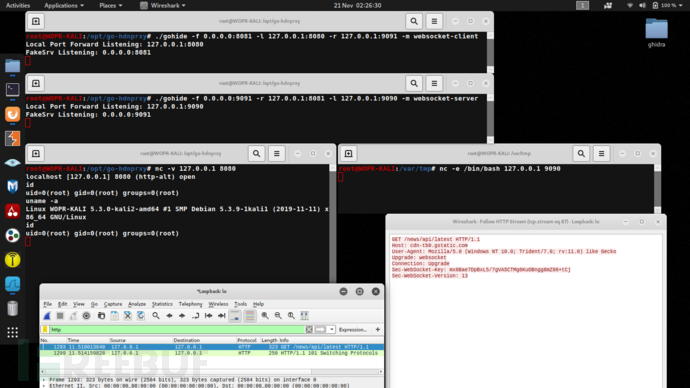Jump to the last packet icon
Image resolution: width=690 pixels, height=388 pixels.
[x=222, y=316]
